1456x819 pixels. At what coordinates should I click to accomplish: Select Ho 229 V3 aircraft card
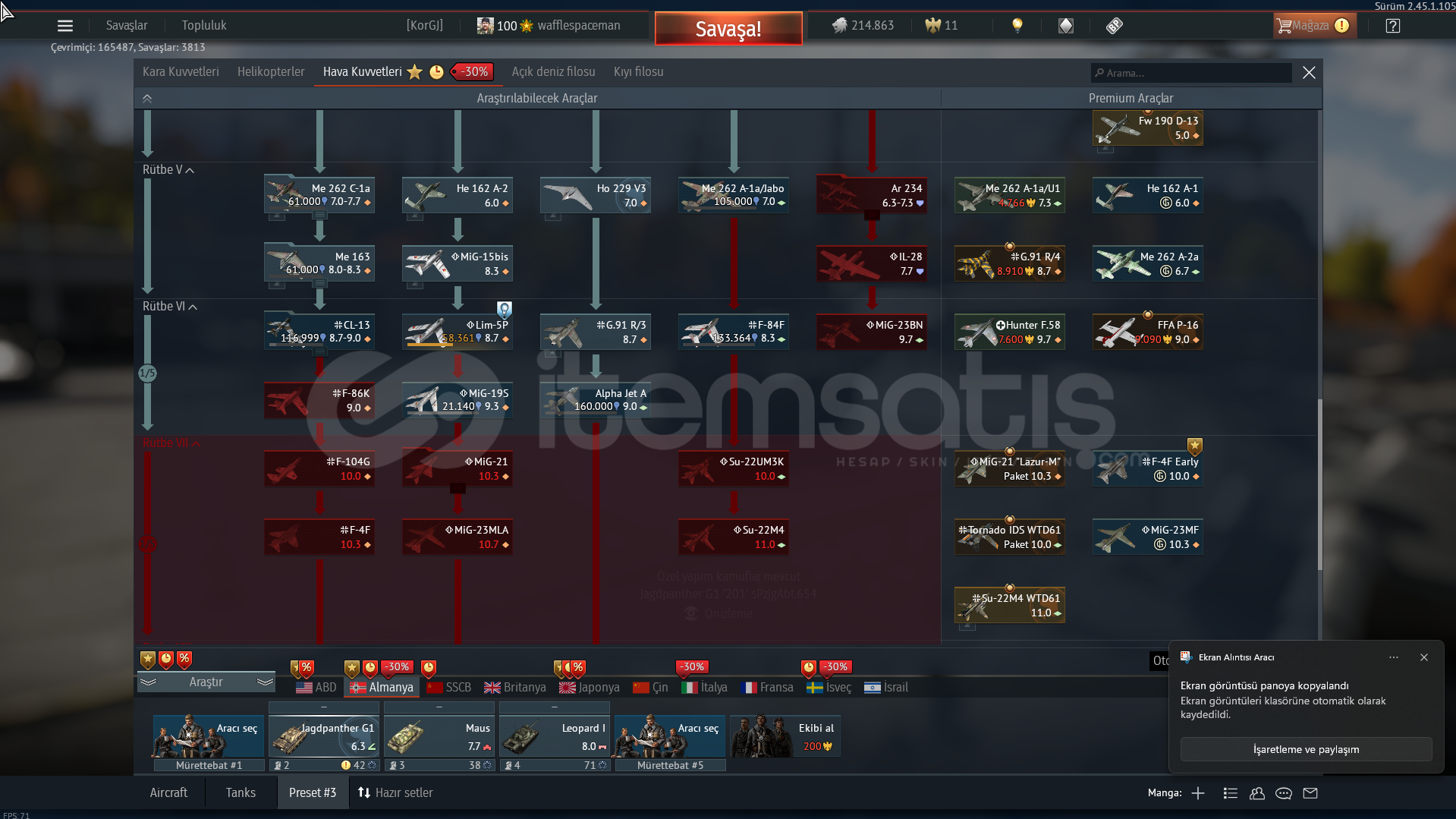596,195
